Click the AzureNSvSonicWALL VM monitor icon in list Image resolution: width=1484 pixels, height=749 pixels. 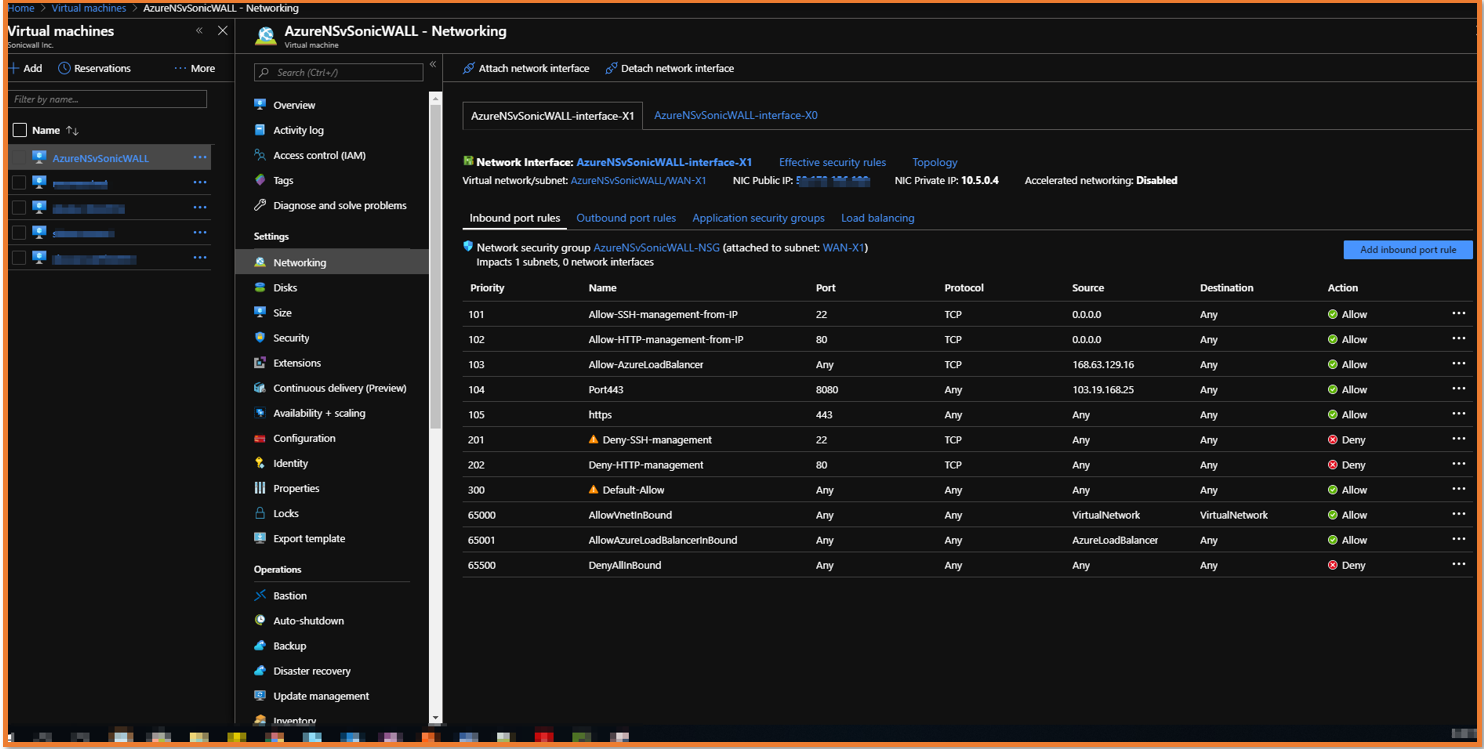click(x=39, y=158)
